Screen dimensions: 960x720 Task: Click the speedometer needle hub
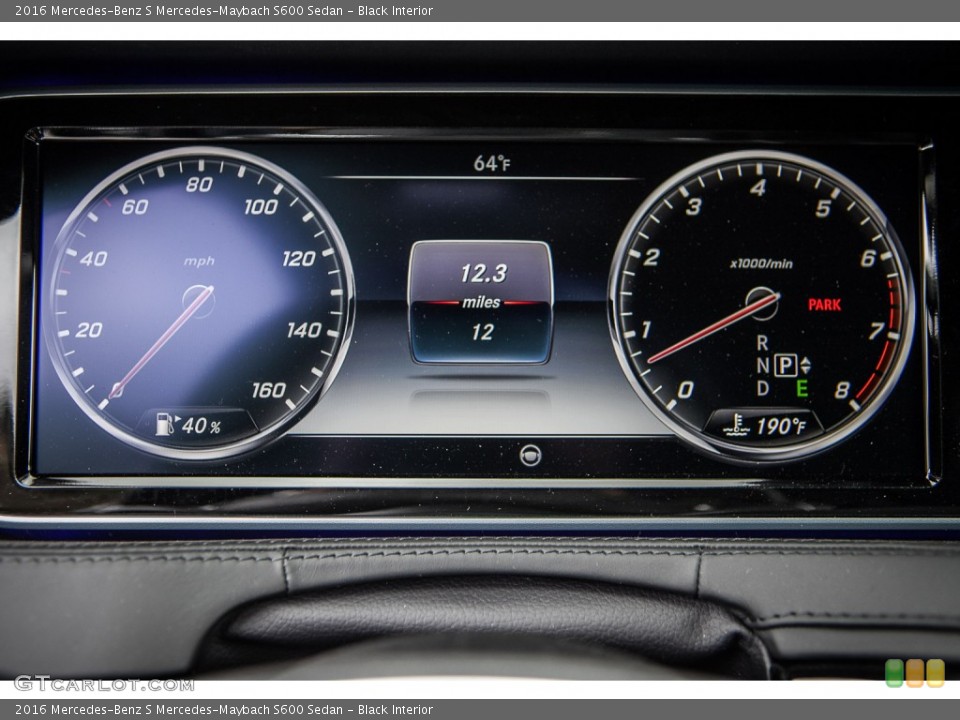[x=199, y=301]
